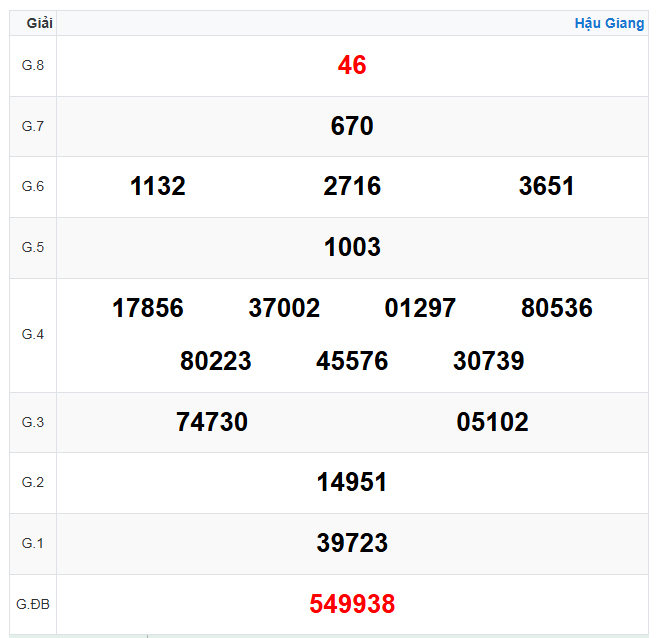Select G.6 number 1132
This screenshot has height=638, width=658.
pyautogui.click(x=158, y=186)
